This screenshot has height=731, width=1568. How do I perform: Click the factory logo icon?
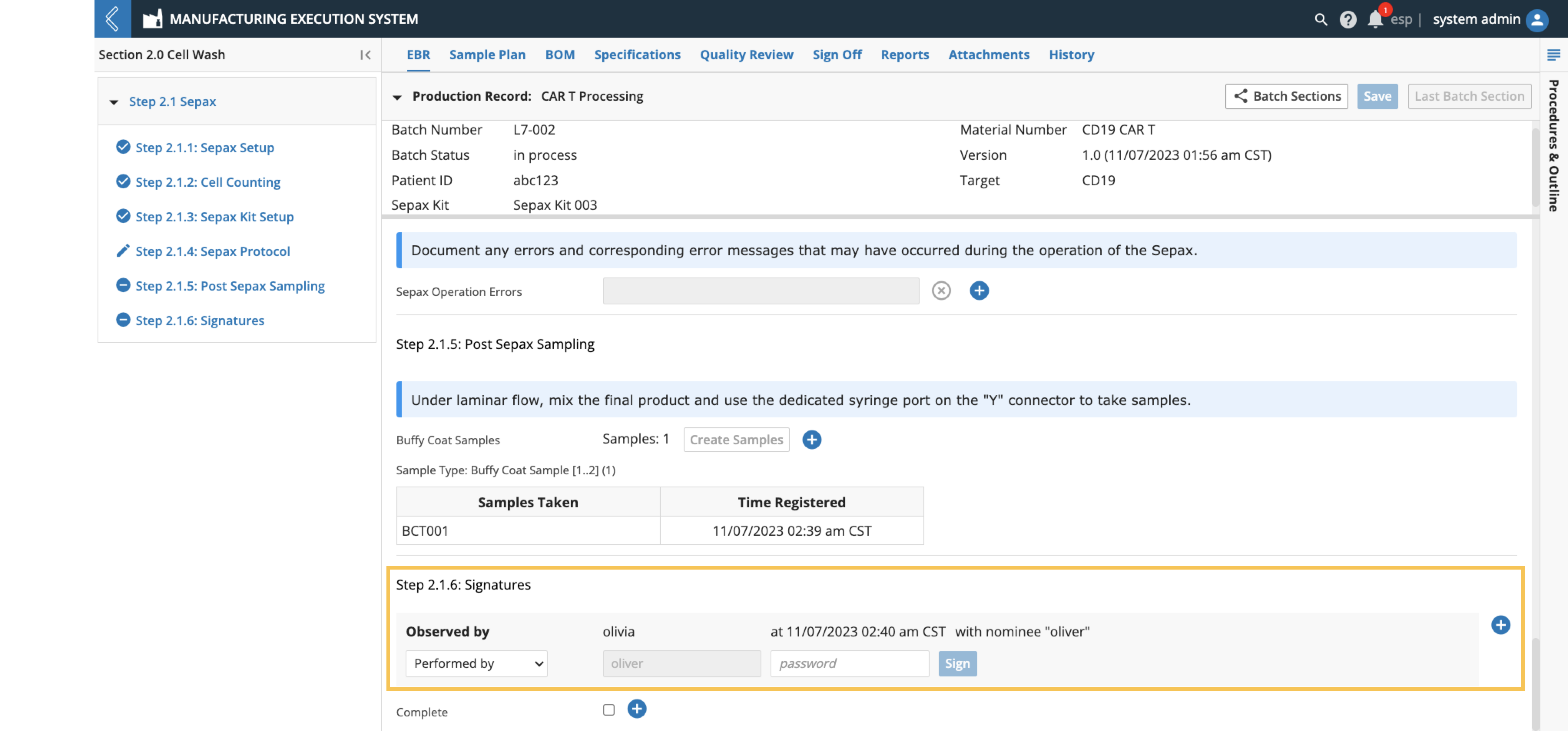pos(152,19)
